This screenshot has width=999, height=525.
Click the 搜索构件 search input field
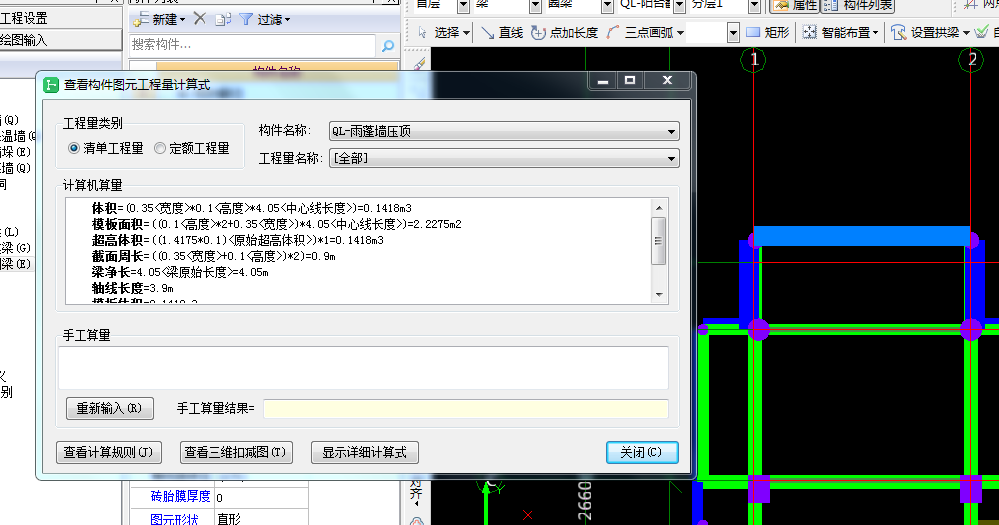[x=252, y=45]
